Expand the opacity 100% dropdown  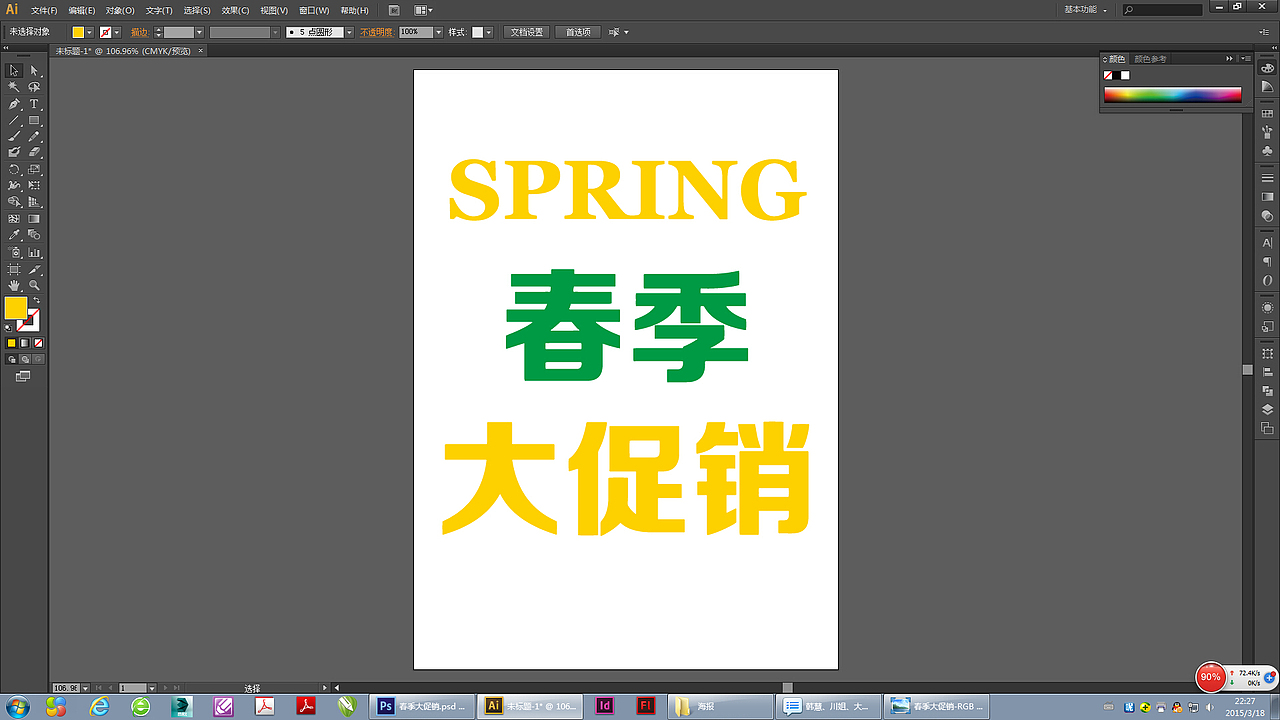(438, 32)
